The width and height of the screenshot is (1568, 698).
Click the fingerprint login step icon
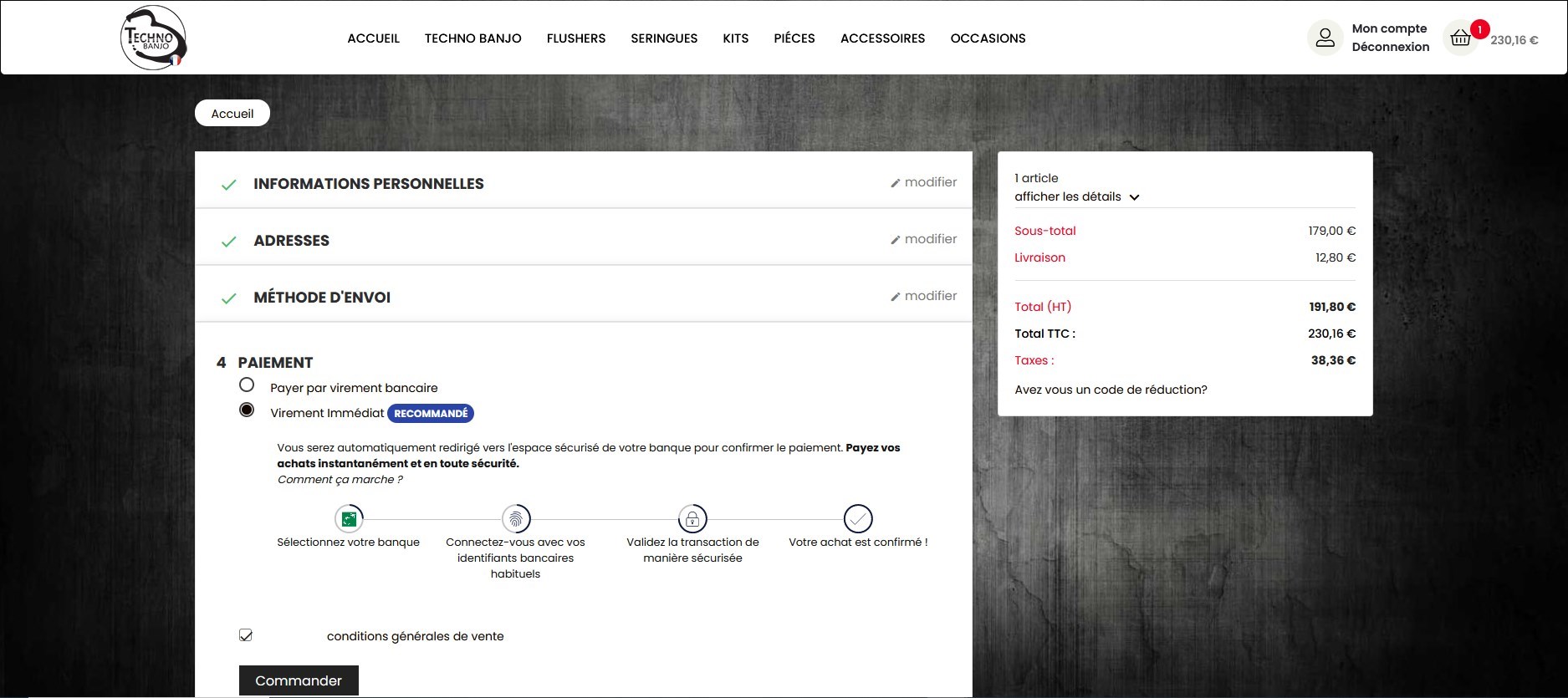pos(516,519)
